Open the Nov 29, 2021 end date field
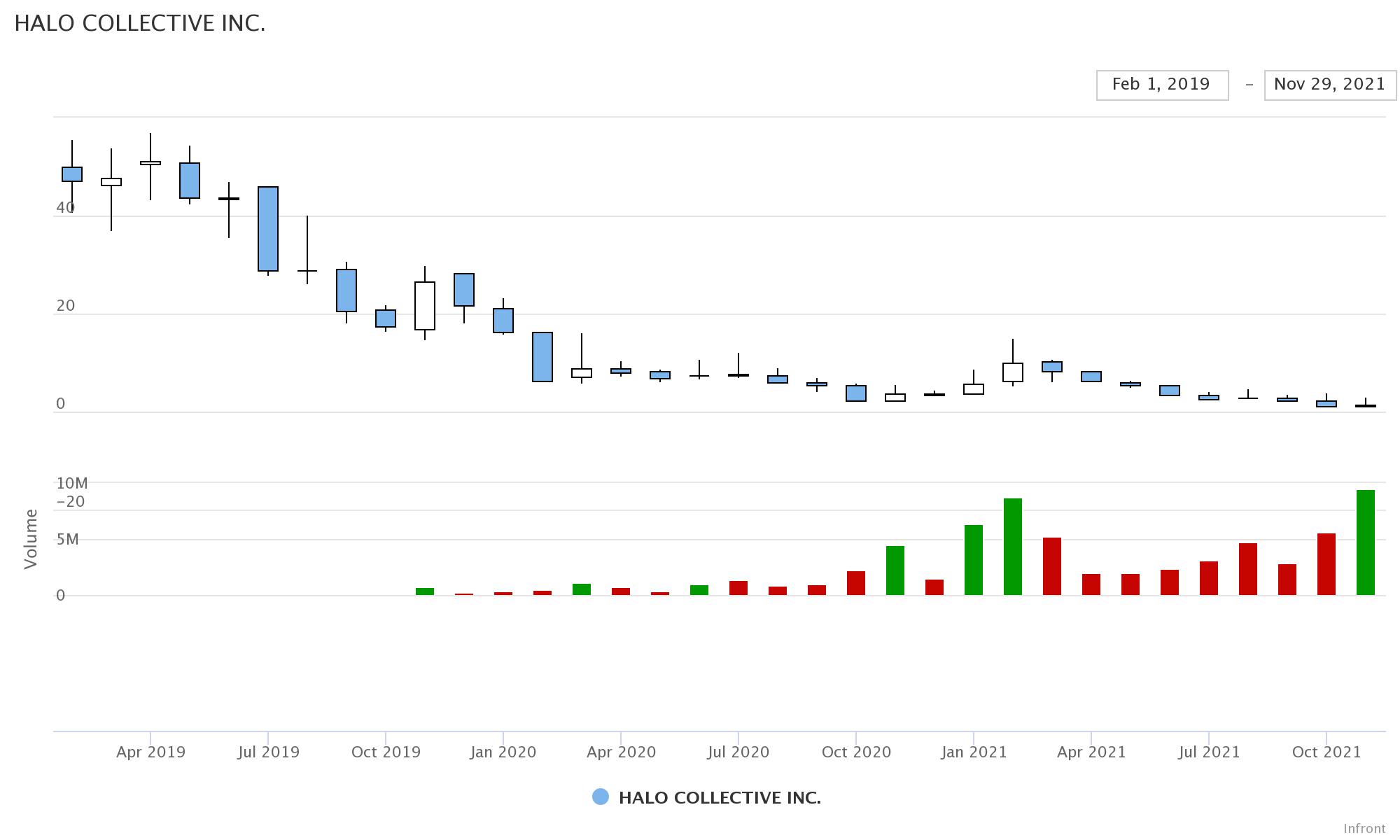This screenshot has width=1400, height=840. [1330, 85]
